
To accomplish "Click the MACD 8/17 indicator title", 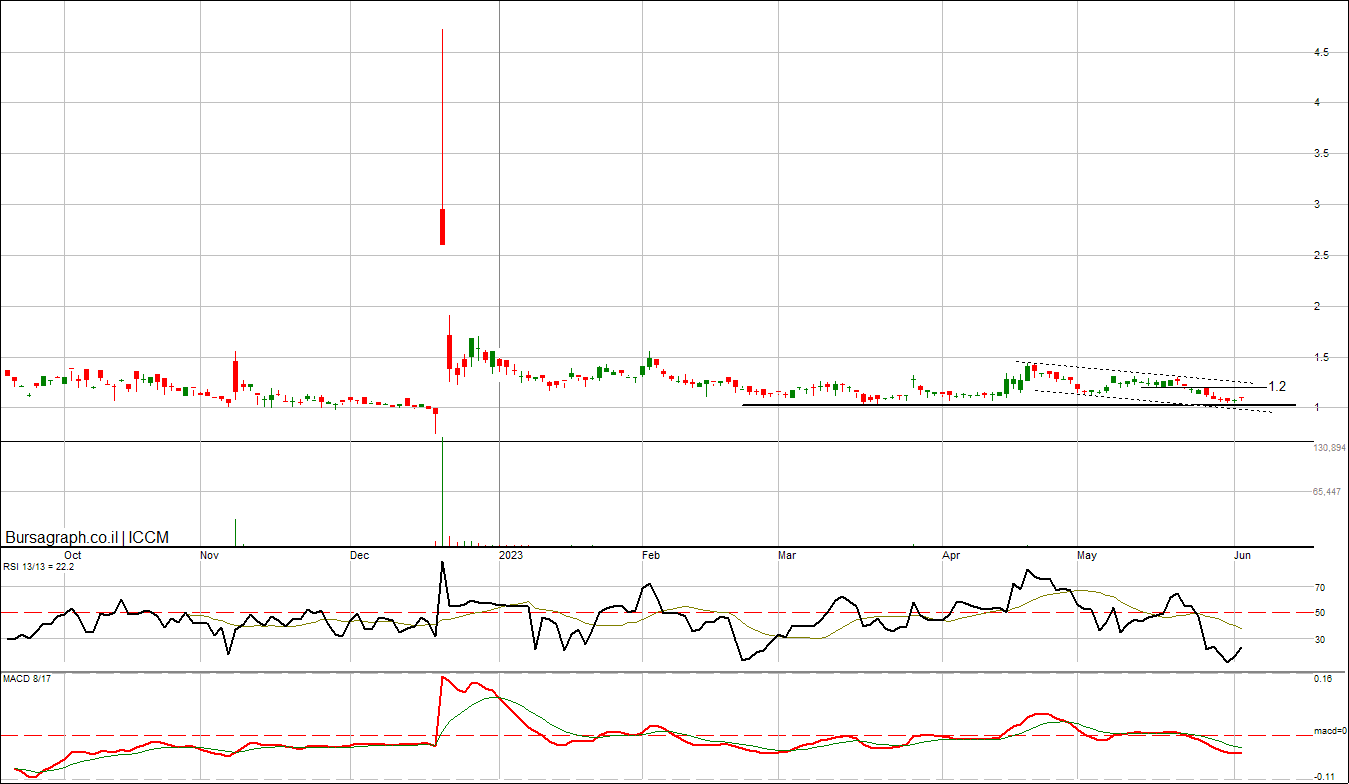I will click(25, 681).
